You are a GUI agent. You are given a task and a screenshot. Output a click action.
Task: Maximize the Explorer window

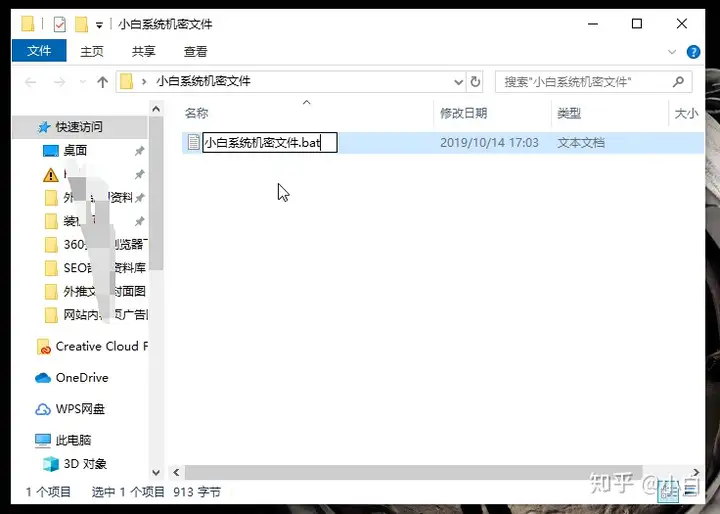[637, 23]
